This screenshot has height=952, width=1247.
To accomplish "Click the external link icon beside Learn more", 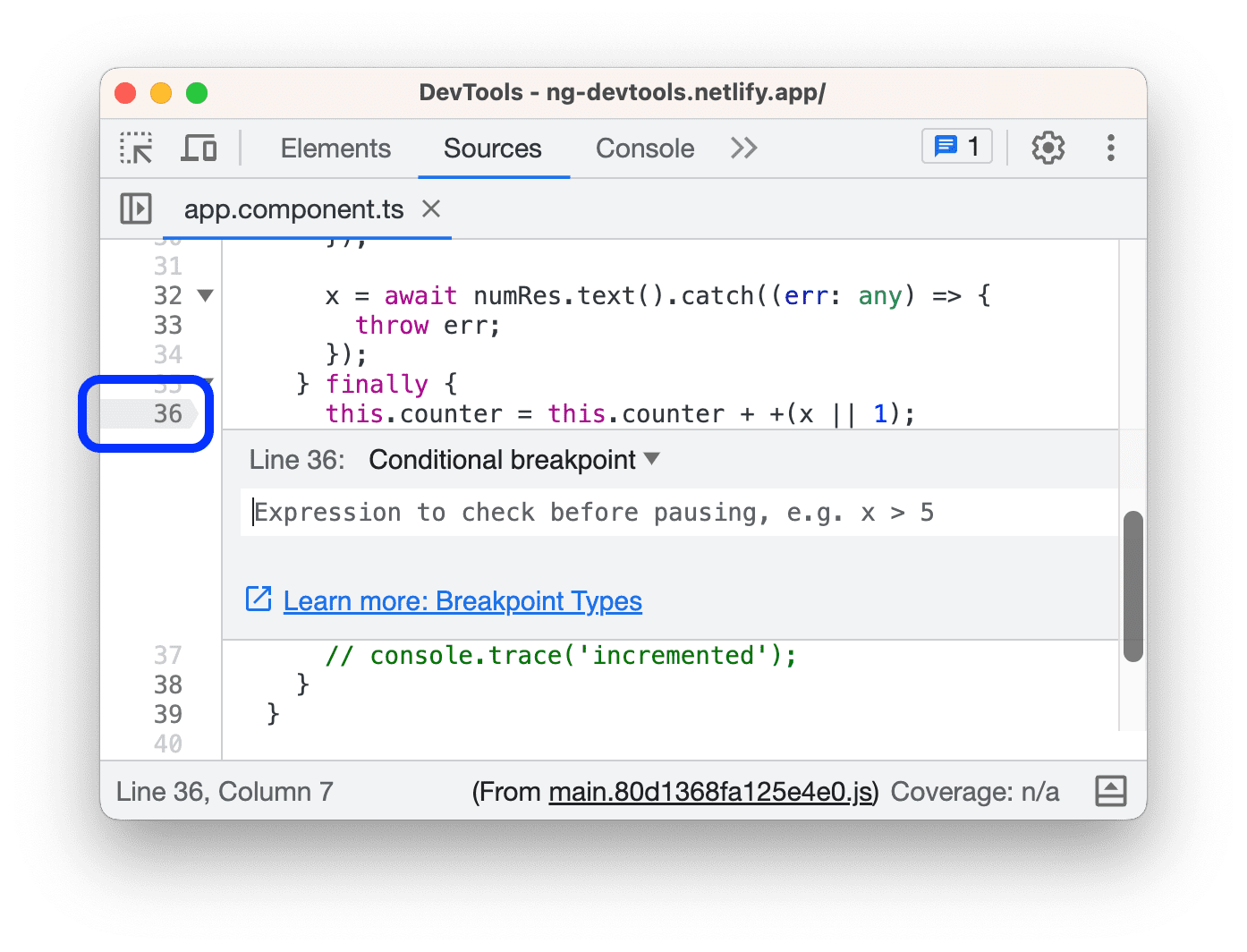I will pyautogui.click(x=258, y=599).
